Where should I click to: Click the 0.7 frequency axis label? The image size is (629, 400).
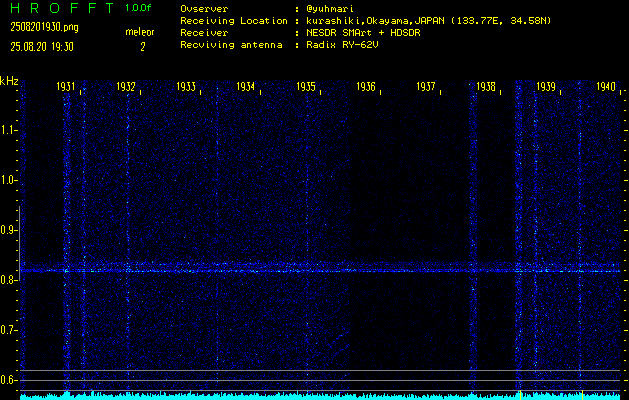tap(7, 330)
